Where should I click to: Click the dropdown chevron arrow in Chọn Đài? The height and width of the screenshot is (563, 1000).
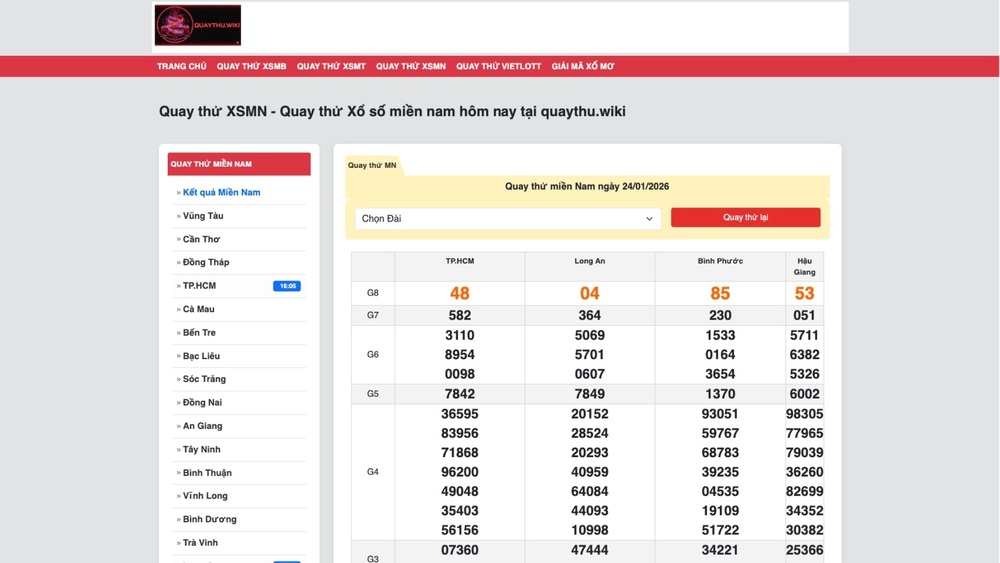click(x=649, y=219)
